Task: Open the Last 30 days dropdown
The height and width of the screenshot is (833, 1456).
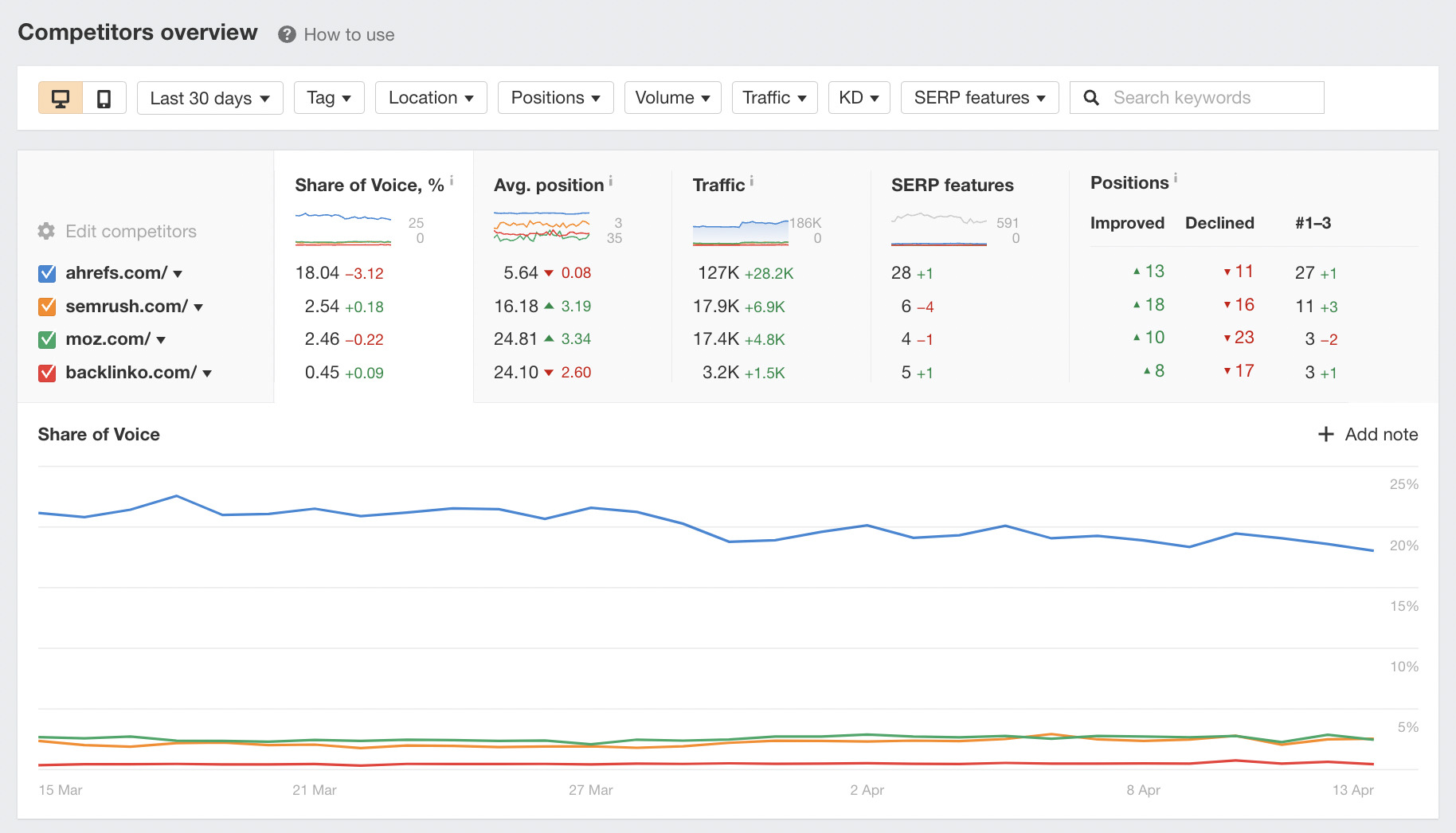Action: (x=209, y=97)
